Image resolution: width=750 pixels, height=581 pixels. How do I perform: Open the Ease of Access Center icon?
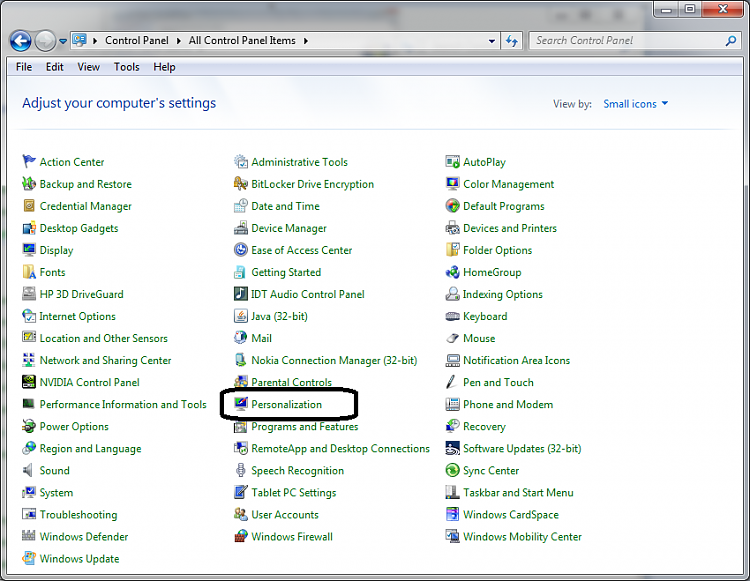[x=241, y=250]
